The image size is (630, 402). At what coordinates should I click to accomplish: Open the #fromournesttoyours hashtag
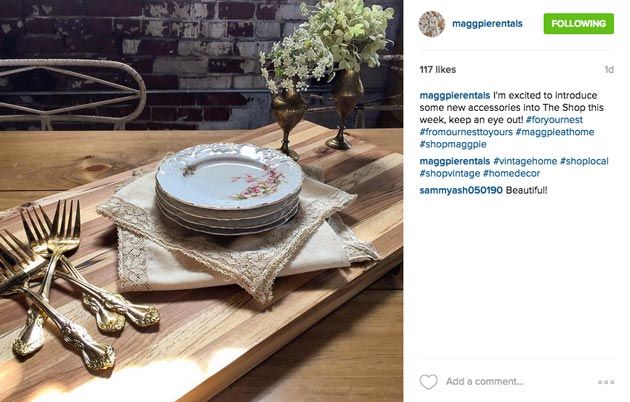466,132
